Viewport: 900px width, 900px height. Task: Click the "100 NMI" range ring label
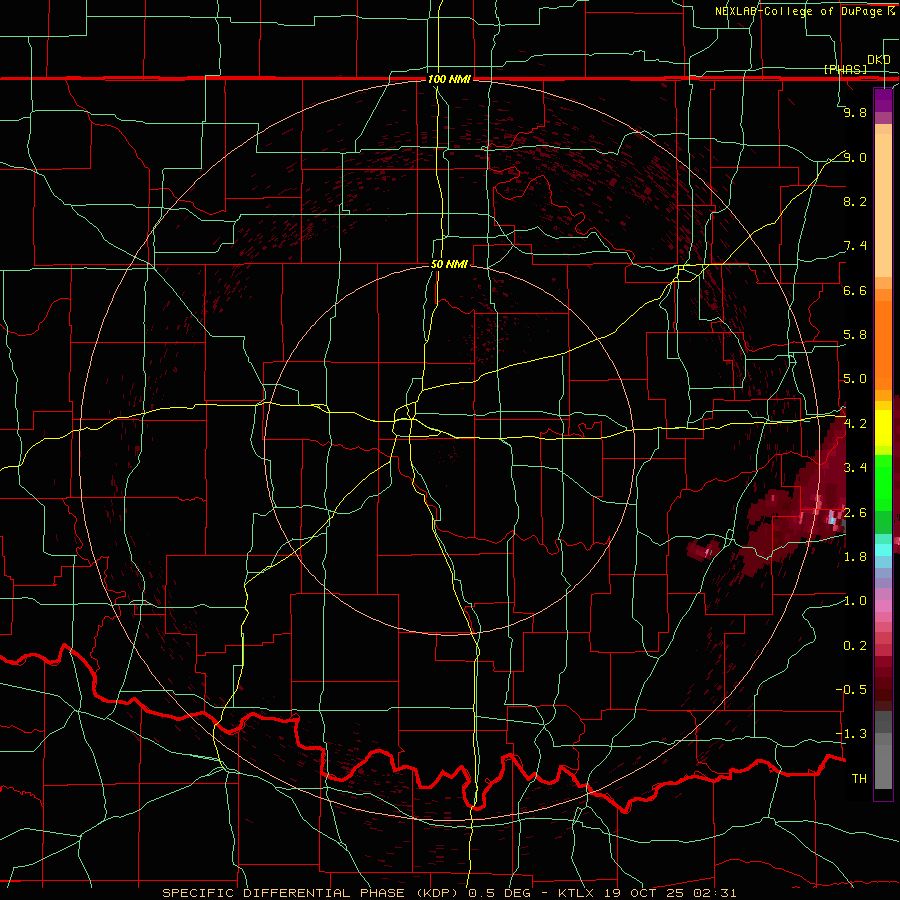(x=449, y=79)
